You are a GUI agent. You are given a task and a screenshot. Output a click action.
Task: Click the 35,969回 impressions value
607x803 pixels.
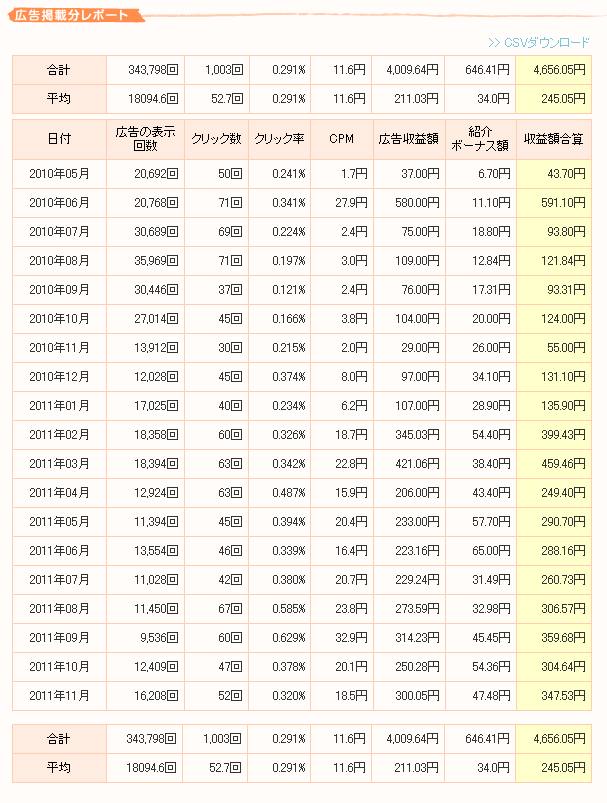(156, 261)
